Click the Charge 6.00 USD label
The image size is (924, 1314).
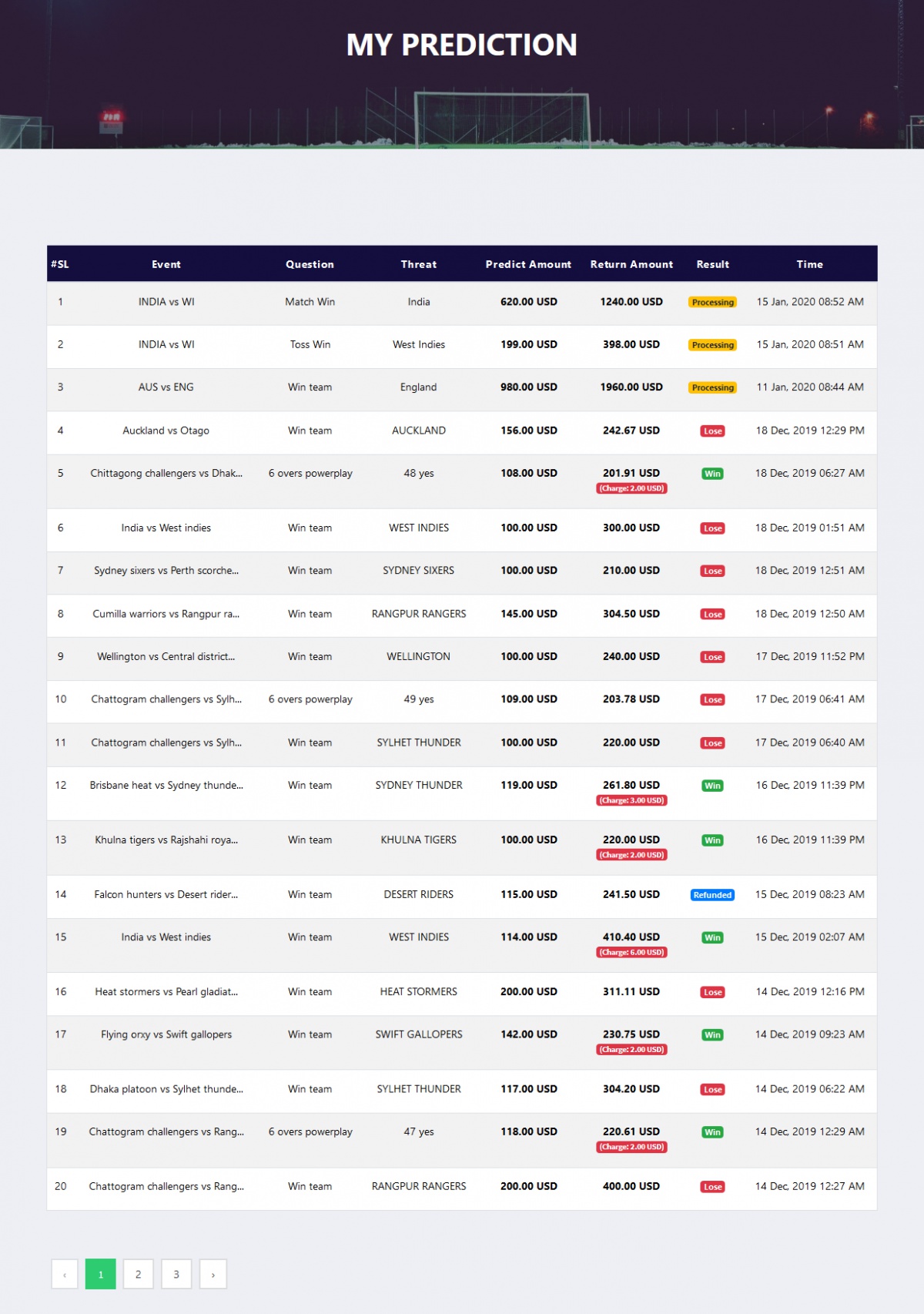(x=631, y=952)
